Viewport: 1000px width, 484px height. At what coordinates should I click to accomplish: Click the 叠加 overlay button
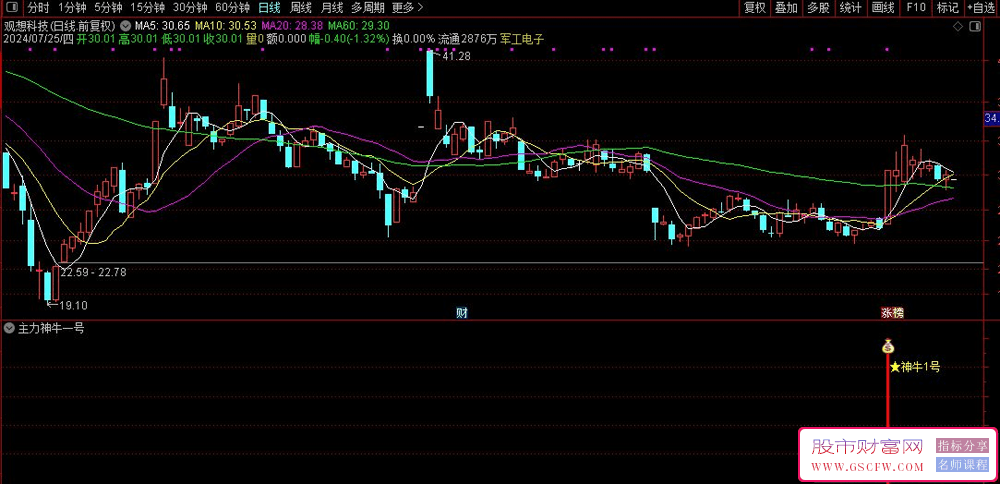click(x=786, y=8)
